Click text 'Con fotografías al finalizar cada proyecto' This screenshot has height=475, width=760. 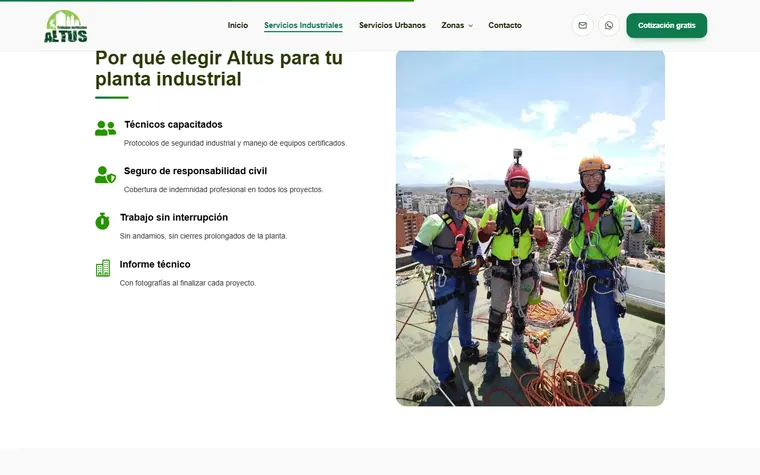(x=188, y=283)
